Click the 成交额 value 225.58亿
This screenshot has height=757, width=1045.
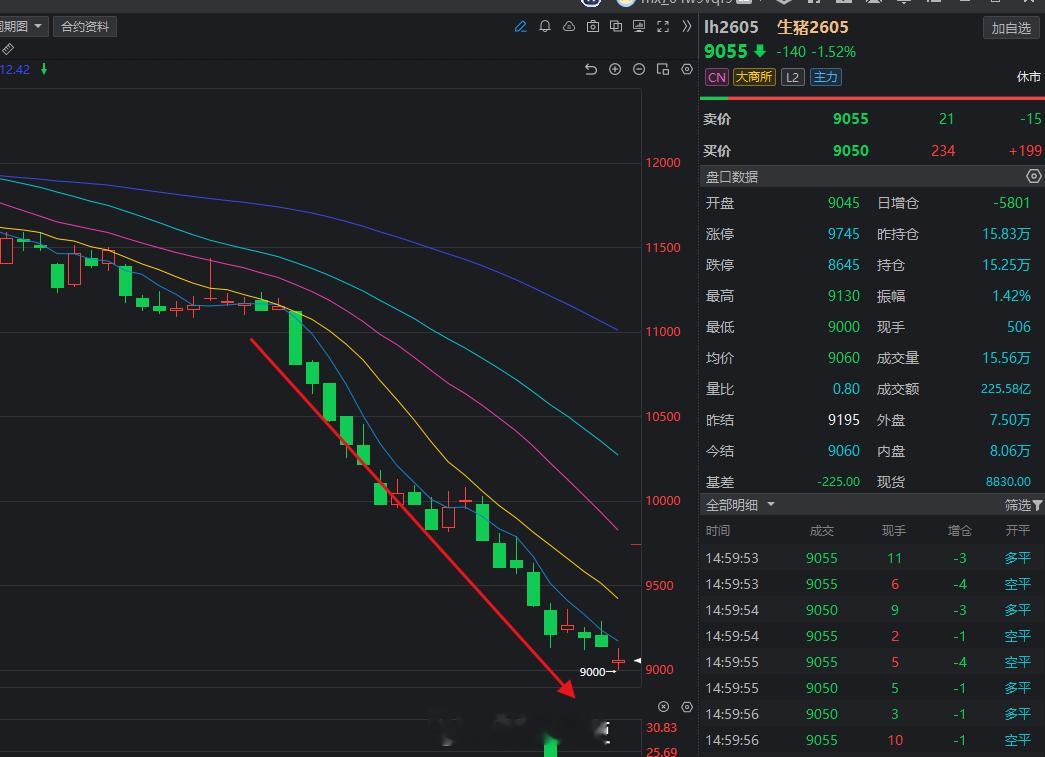(1006, 389)
